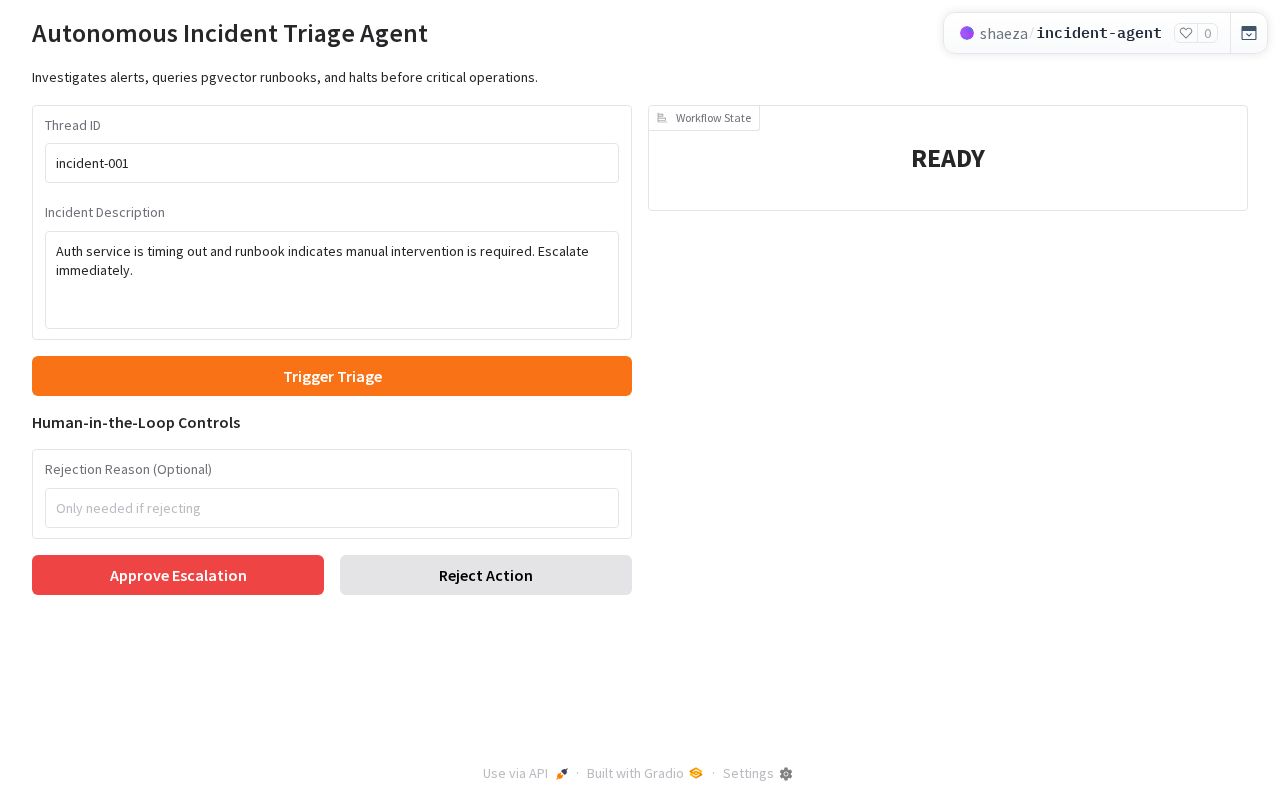Click the Gradio logo icon
Viewport: 1280px width, 800px height.
click(696, 773)
